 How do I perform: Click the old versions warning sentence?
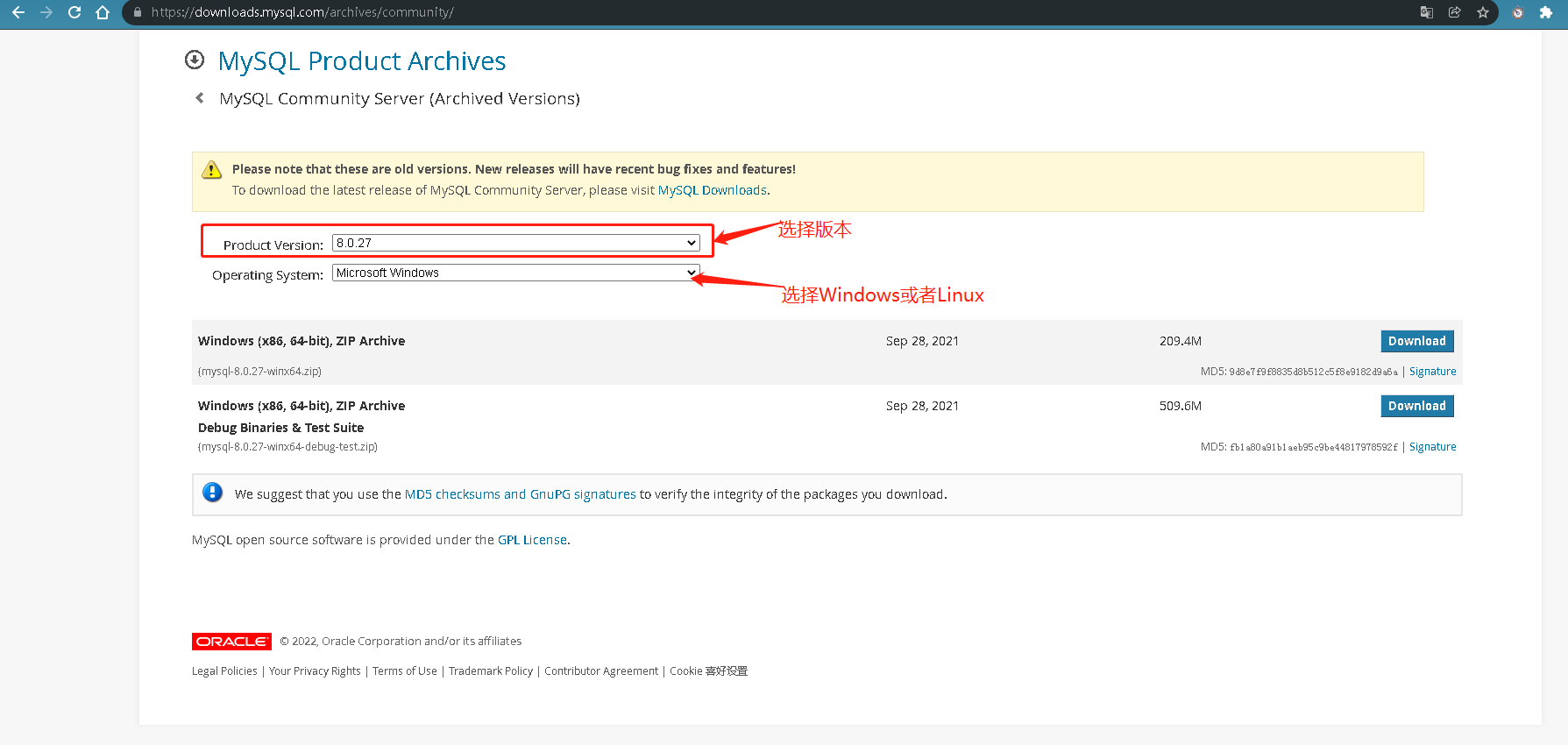pyautogui.click(x=514, y=169)
